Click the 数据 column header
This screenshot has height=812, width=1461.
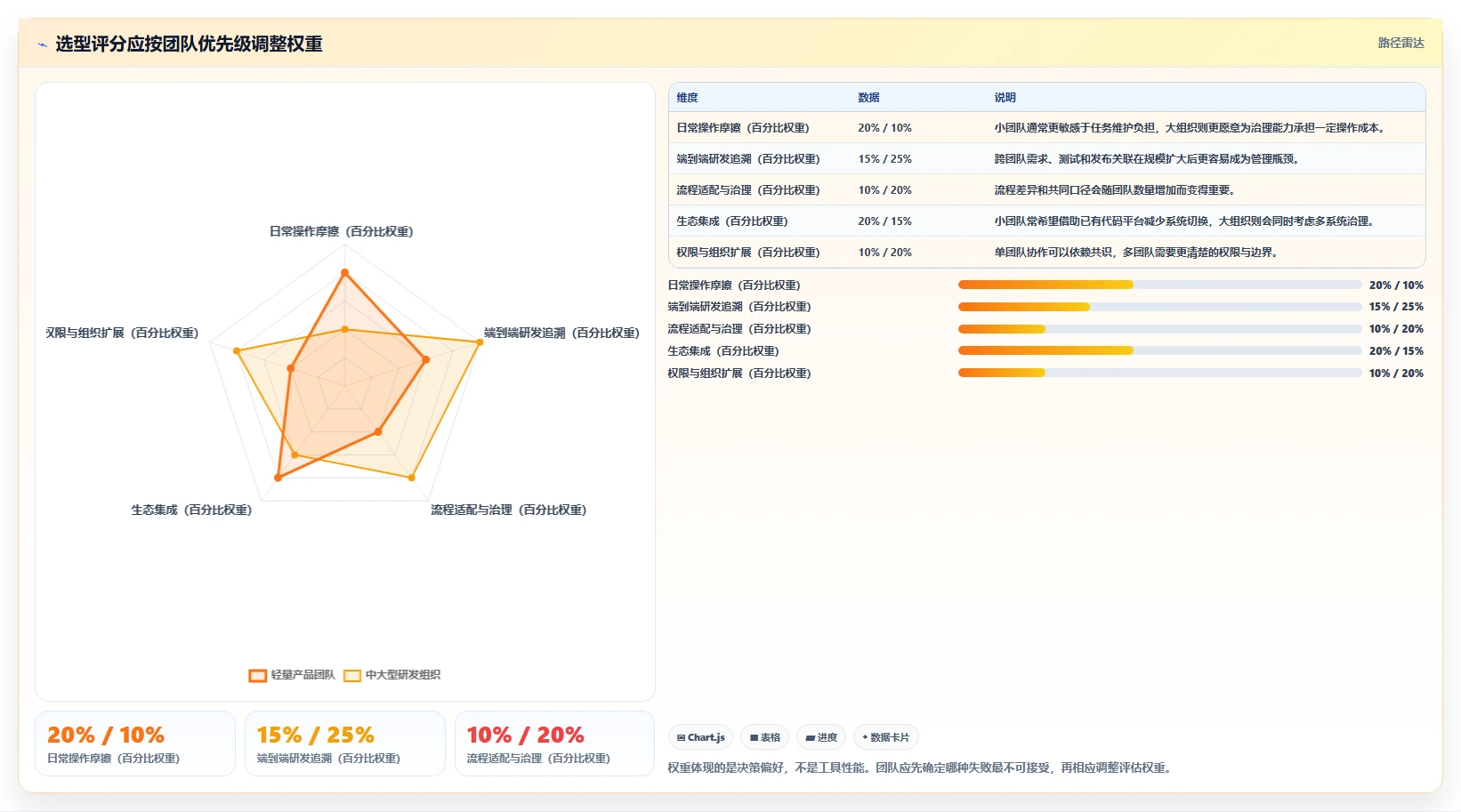pyautogui.click(x=868, y=98)
